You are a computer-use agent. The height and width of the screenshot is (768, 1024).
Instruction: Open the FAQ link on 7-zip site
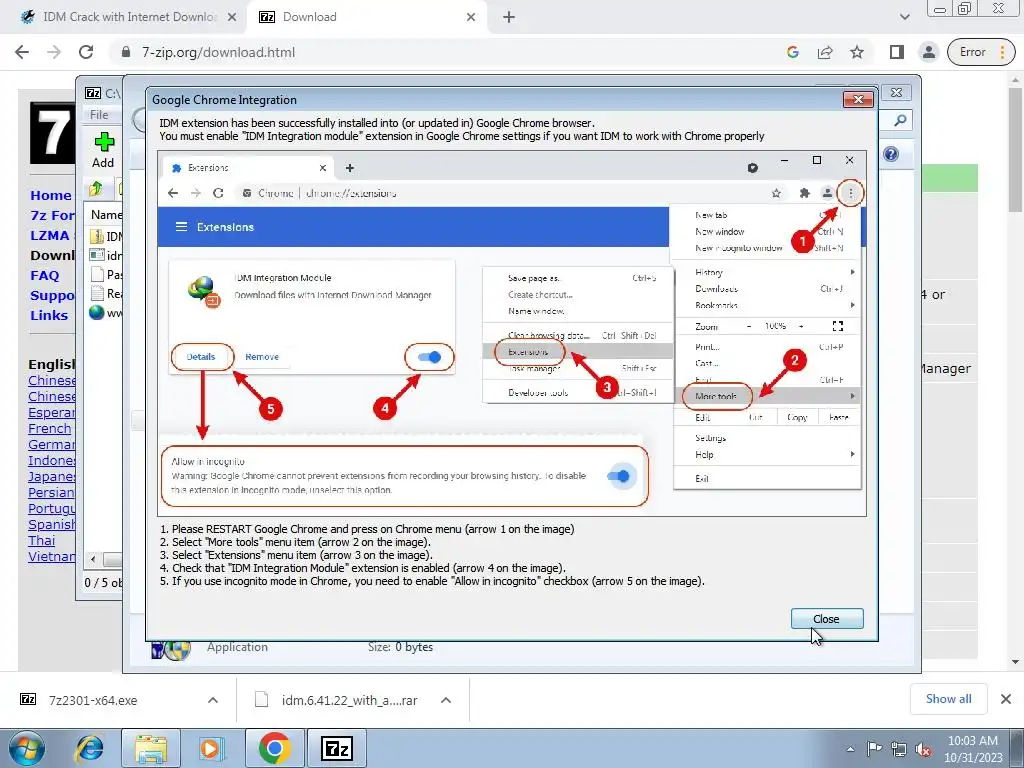(x=44, y=275)
